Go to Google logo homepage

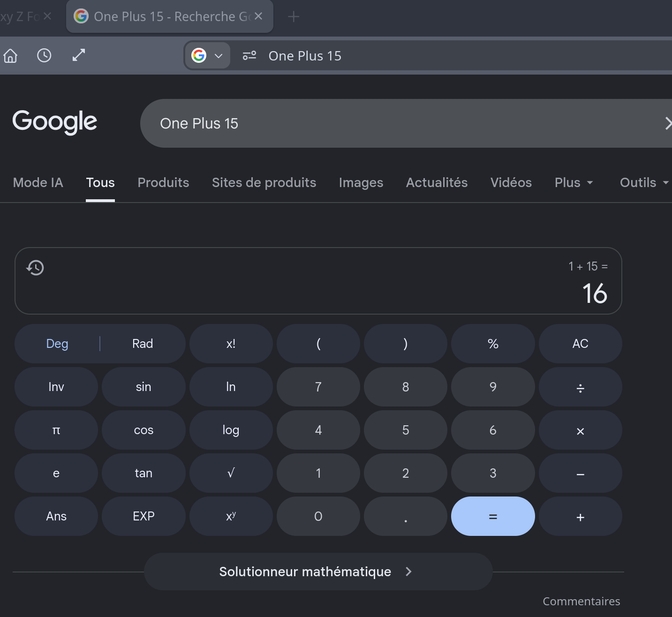click(55, 122)
